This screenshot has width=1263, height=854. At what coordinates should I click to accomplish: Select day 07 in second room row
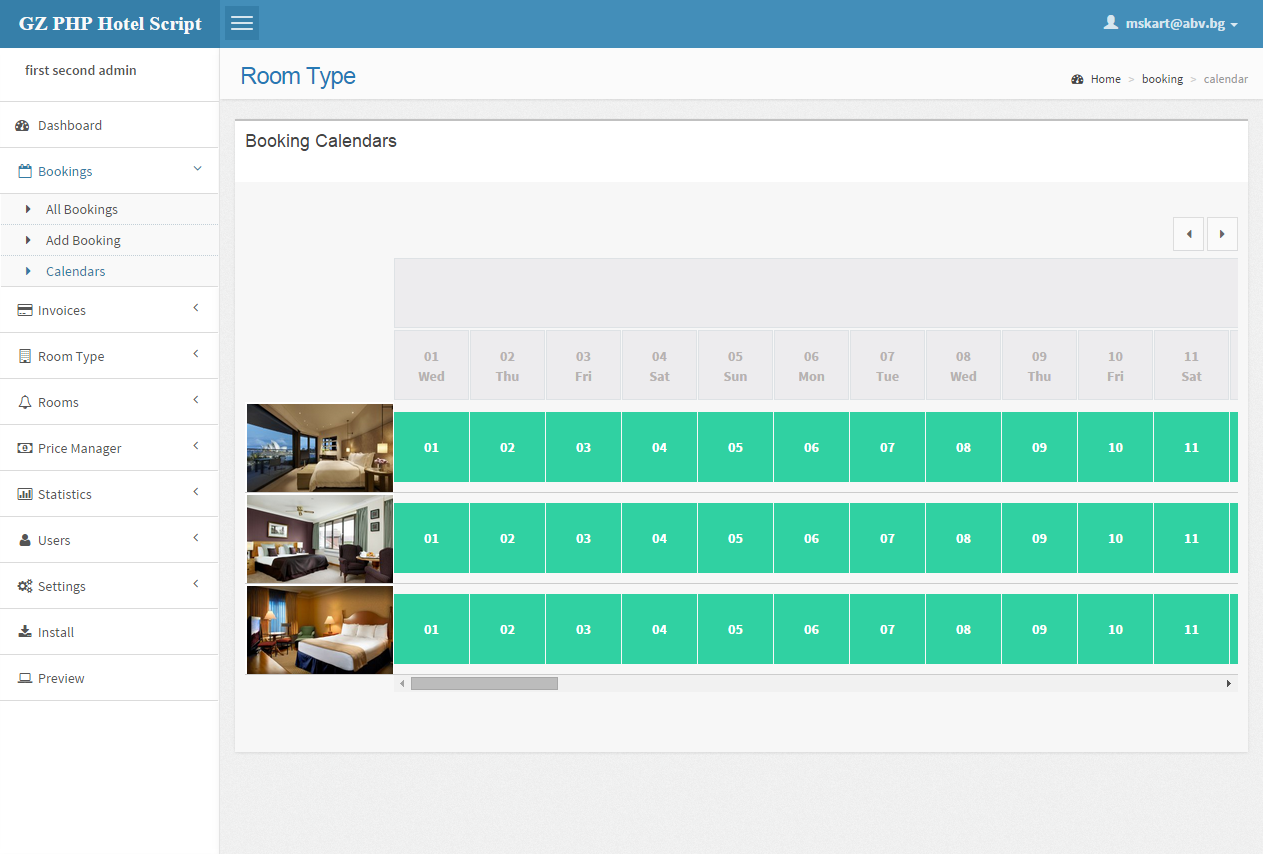[887, 538]
